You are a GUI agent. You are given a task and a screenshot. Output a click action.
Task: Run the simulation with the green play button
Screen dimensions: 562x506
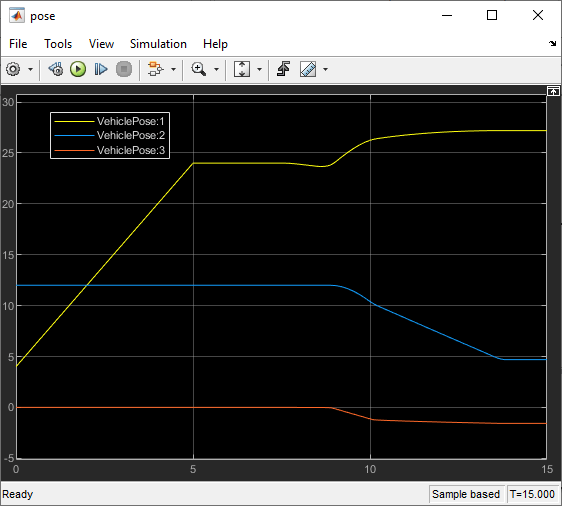(x=78, y=69)
